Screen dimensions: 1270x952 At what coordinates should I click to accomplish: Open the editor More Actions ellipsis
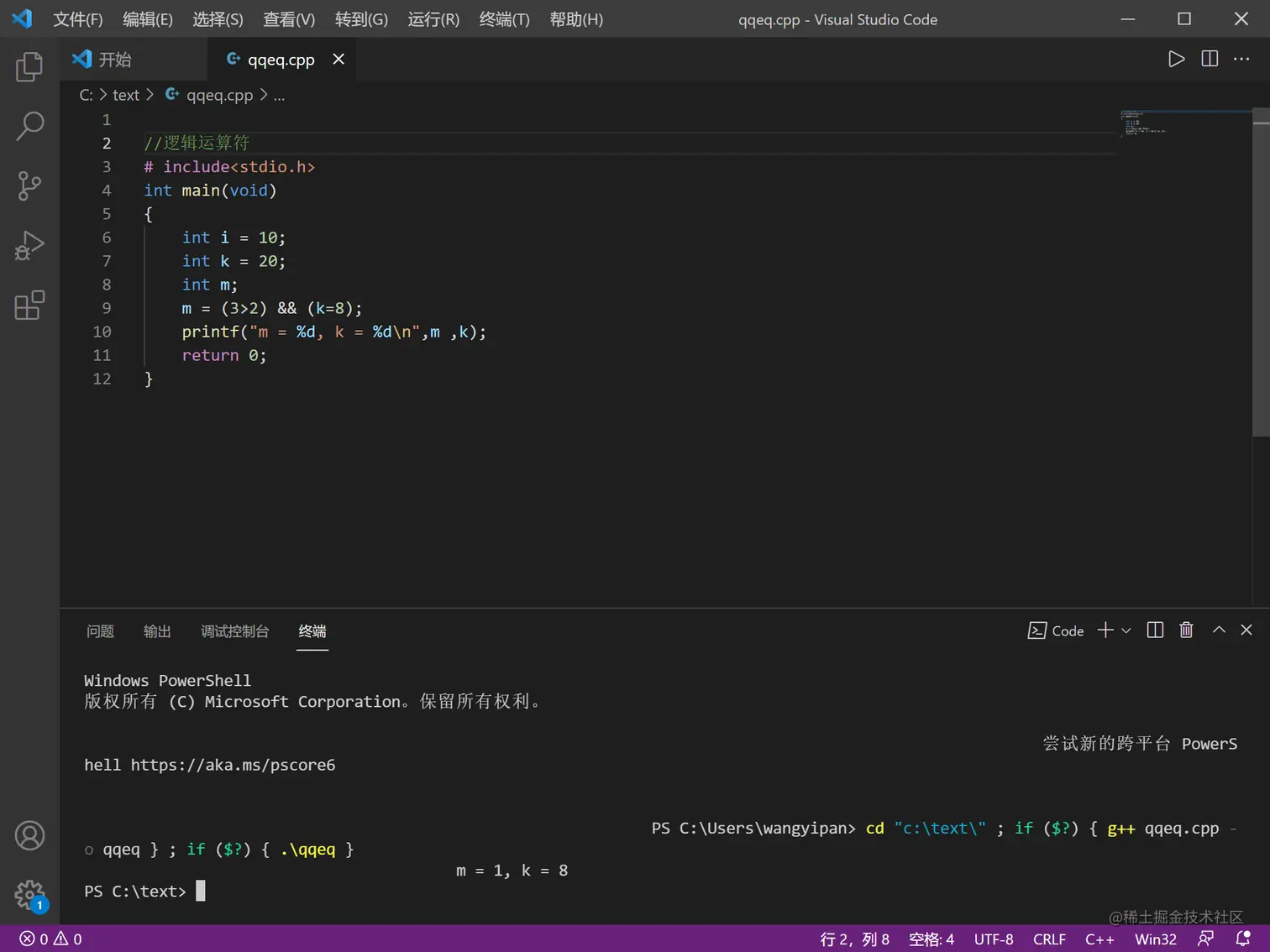click(1241, 59)
